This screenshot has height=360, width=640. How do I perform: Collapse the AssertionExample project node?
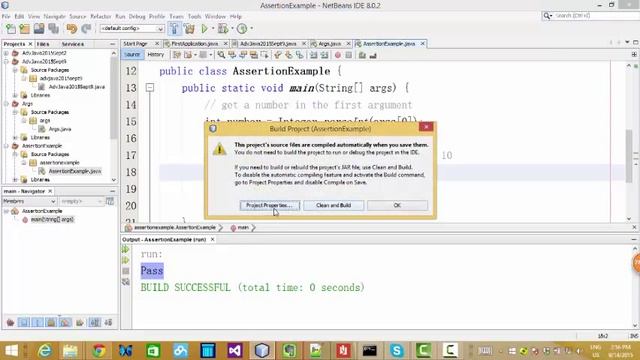[x=6, y=146]
